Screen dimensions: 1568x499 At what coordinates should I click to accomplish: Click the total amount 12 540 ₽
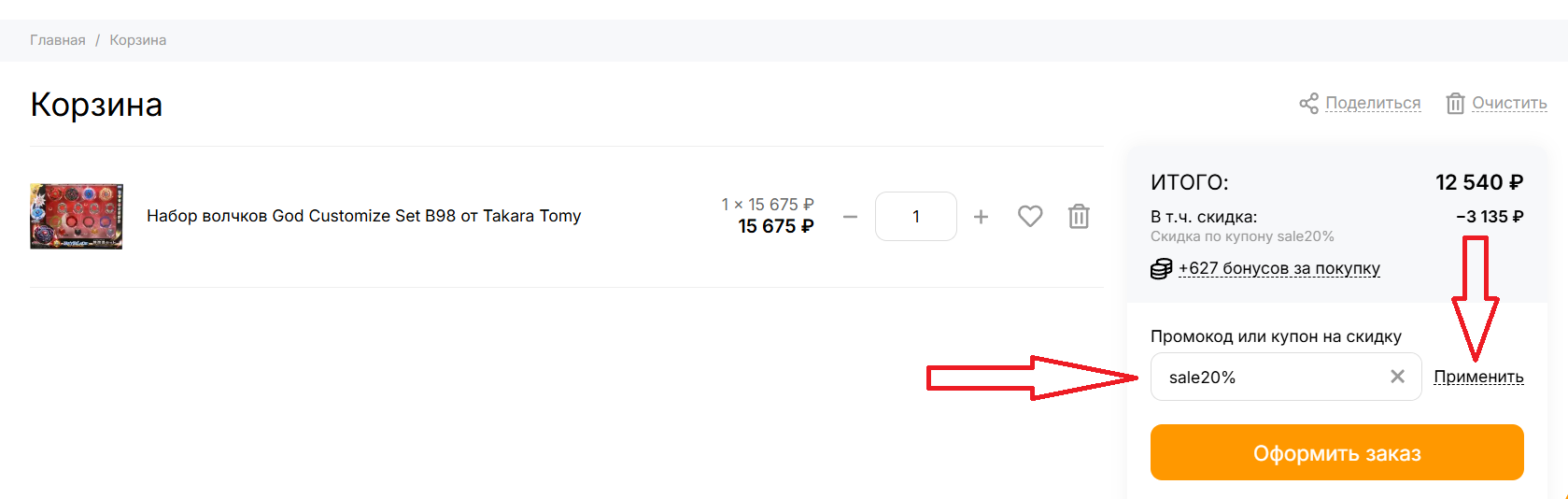click(x=1478, y=182)
